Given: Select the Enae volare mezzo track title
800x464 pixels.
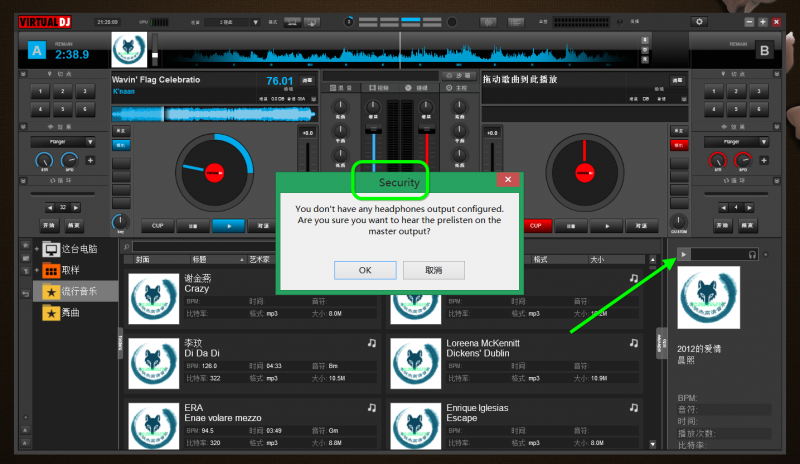Looking at the screenshot, I should [223, 418].
